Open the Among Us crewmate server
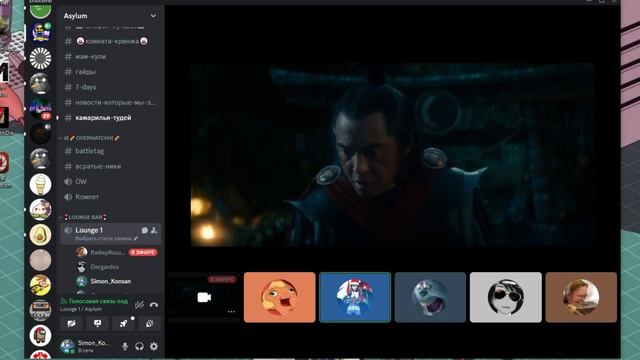640x360 pixels. 40,336
